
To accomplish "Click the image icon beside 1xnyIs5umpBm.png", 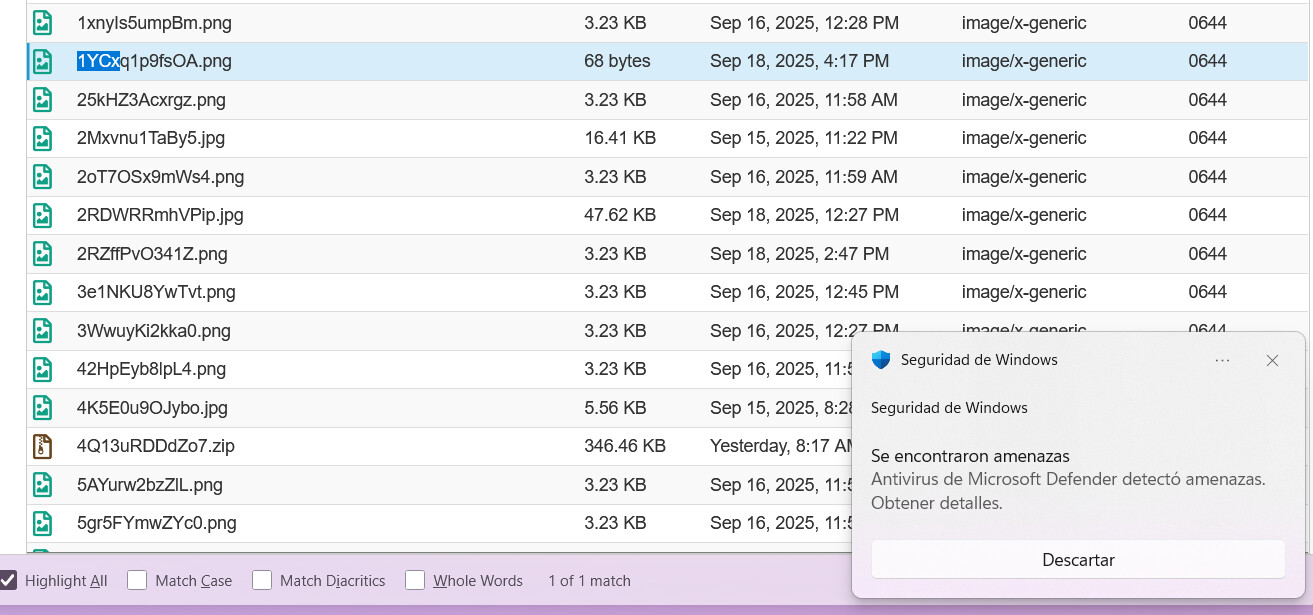I will click(42, 23).
